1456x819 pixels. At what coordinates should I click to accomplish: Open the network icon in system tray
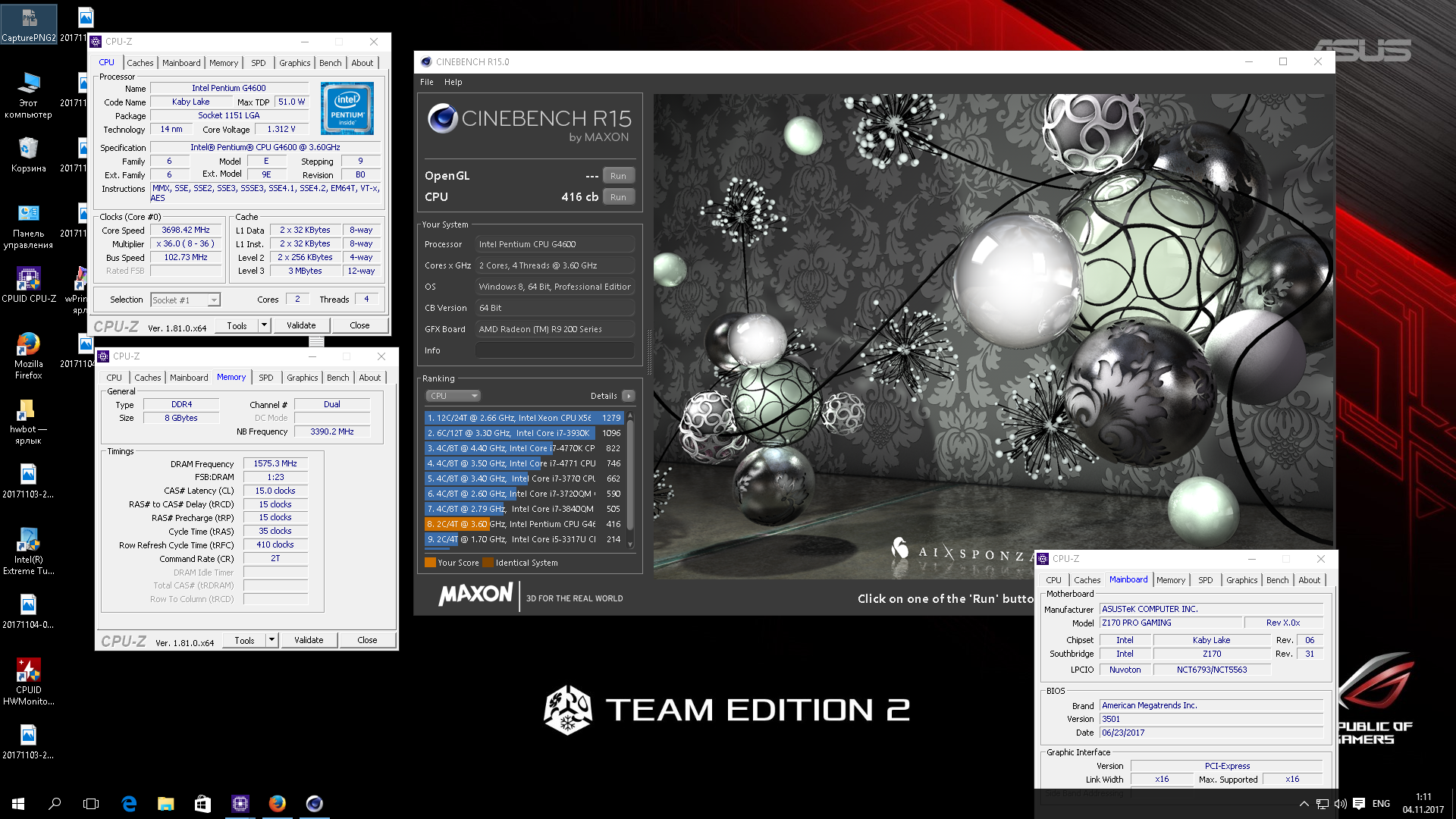(1322, 804)
